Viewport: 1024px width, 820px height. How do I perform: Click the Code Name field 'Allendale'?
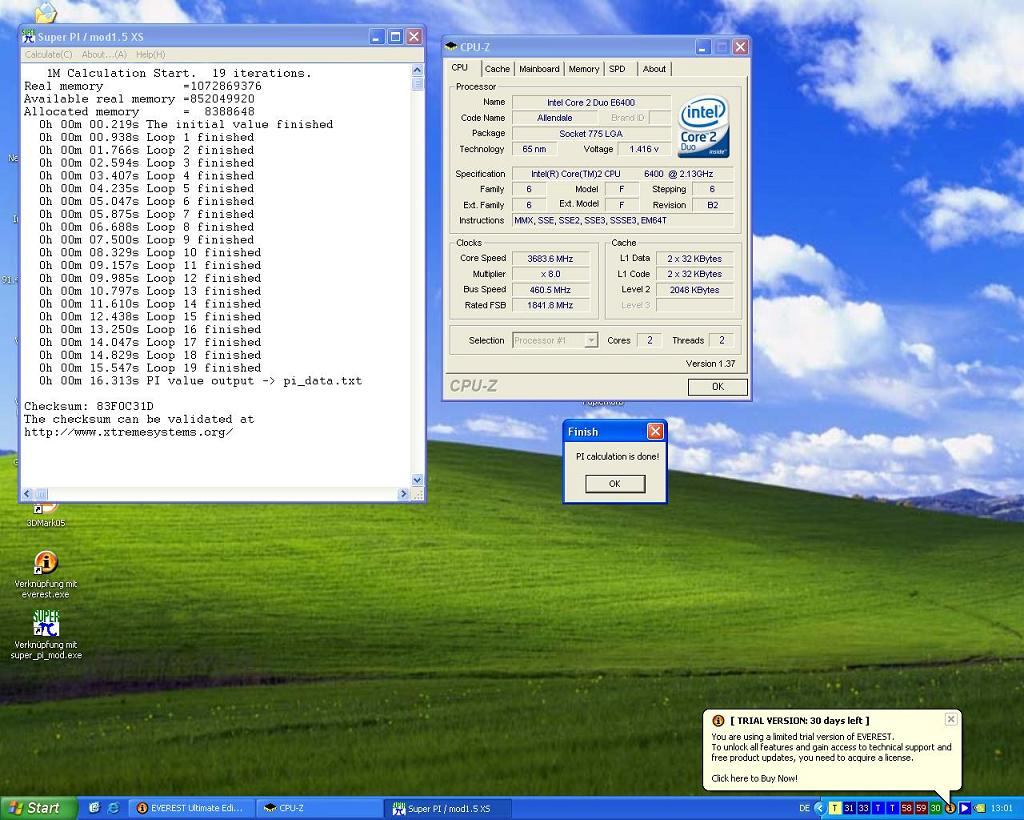554,118
